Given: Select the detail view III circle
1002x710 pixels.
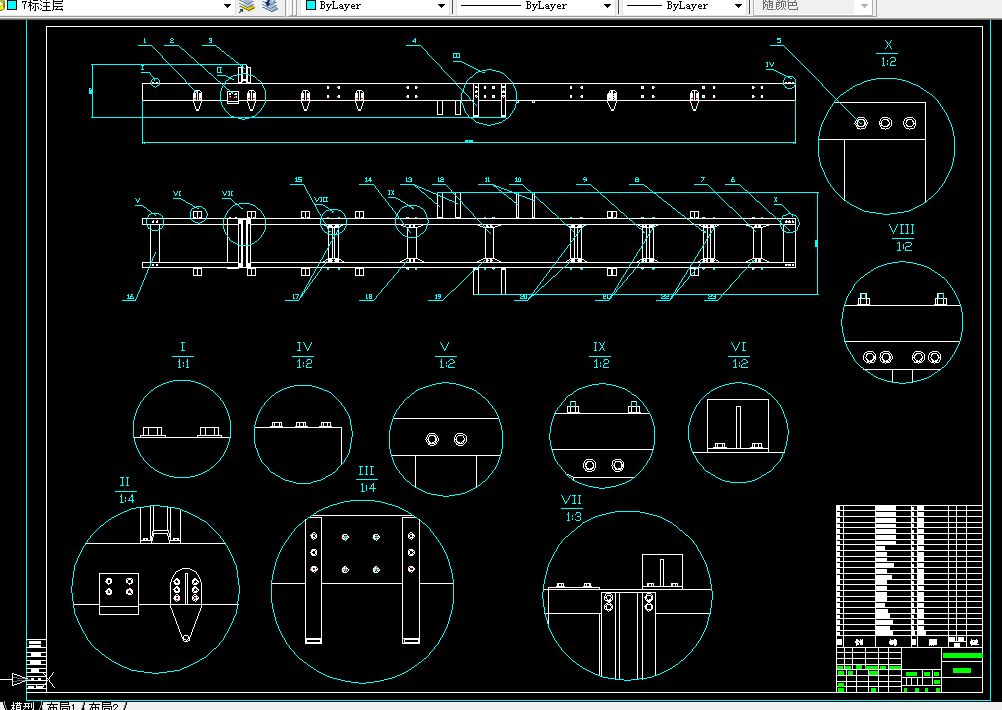Looking at the screenshot, I should (x=362, y=591).
